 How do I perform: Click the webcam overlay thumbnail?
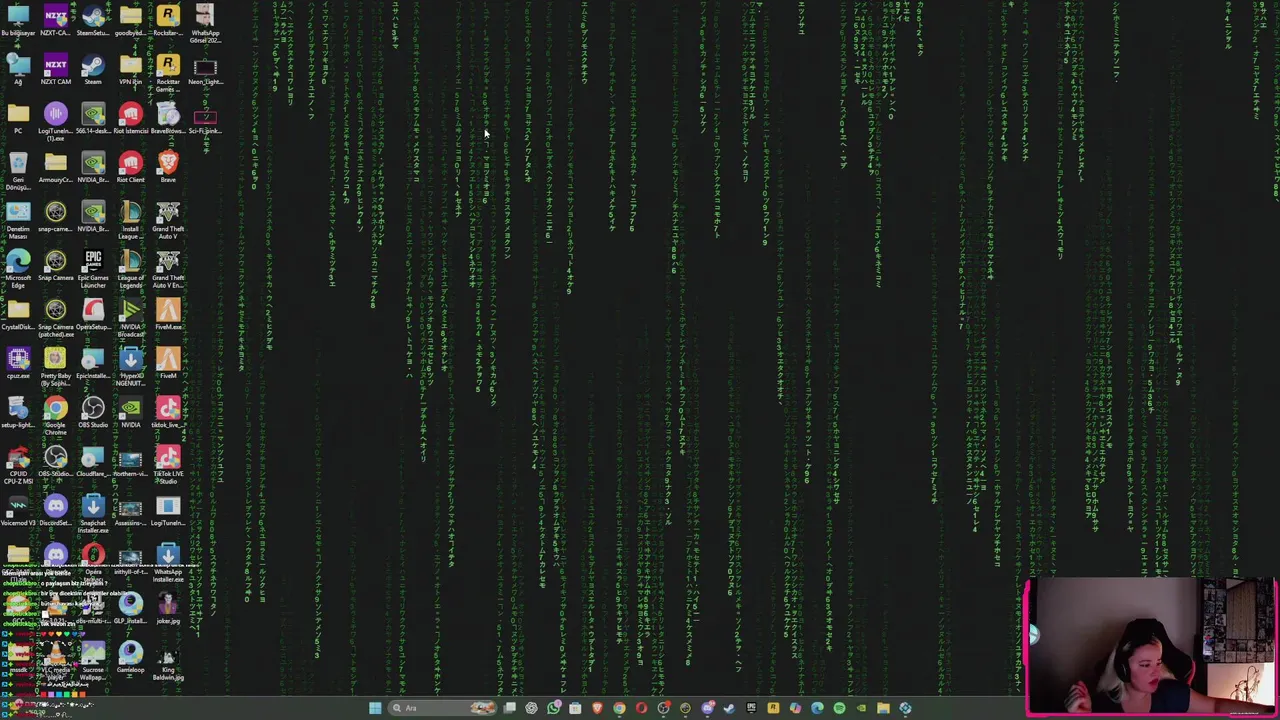click(1152, 646)
